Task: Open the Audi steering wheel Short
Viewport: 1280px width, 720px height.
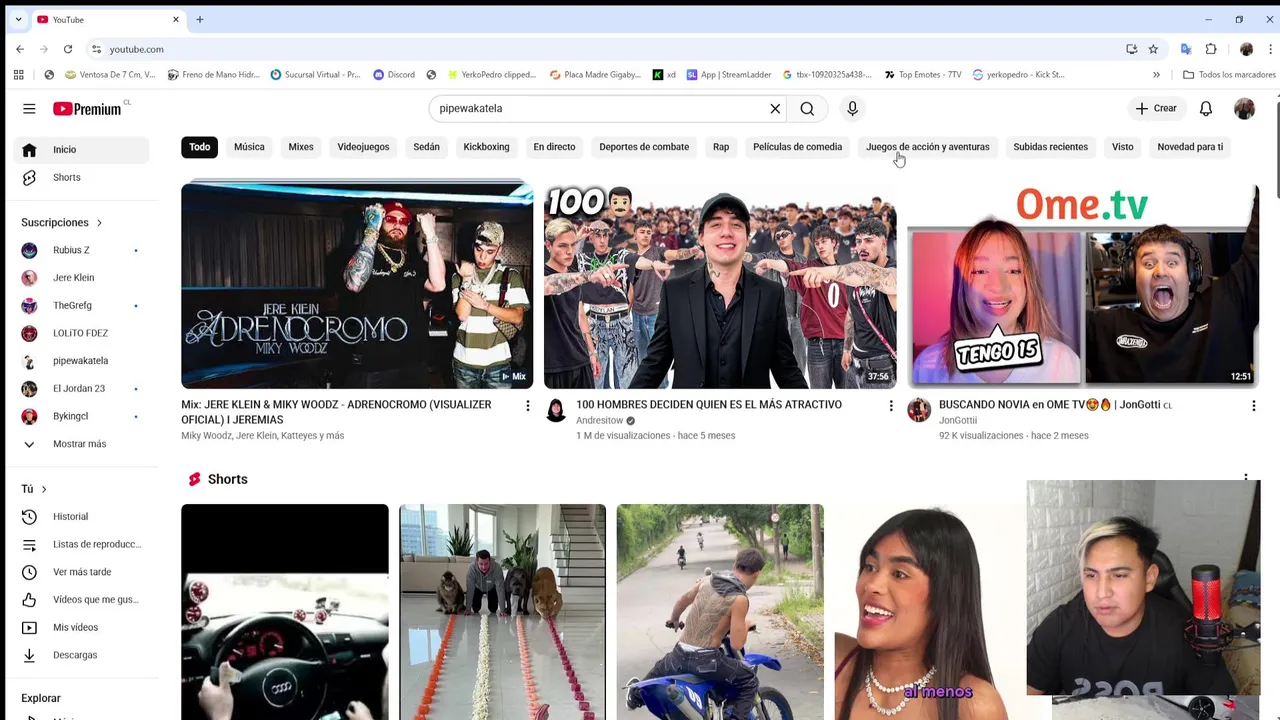Action: tap(285, 612)
